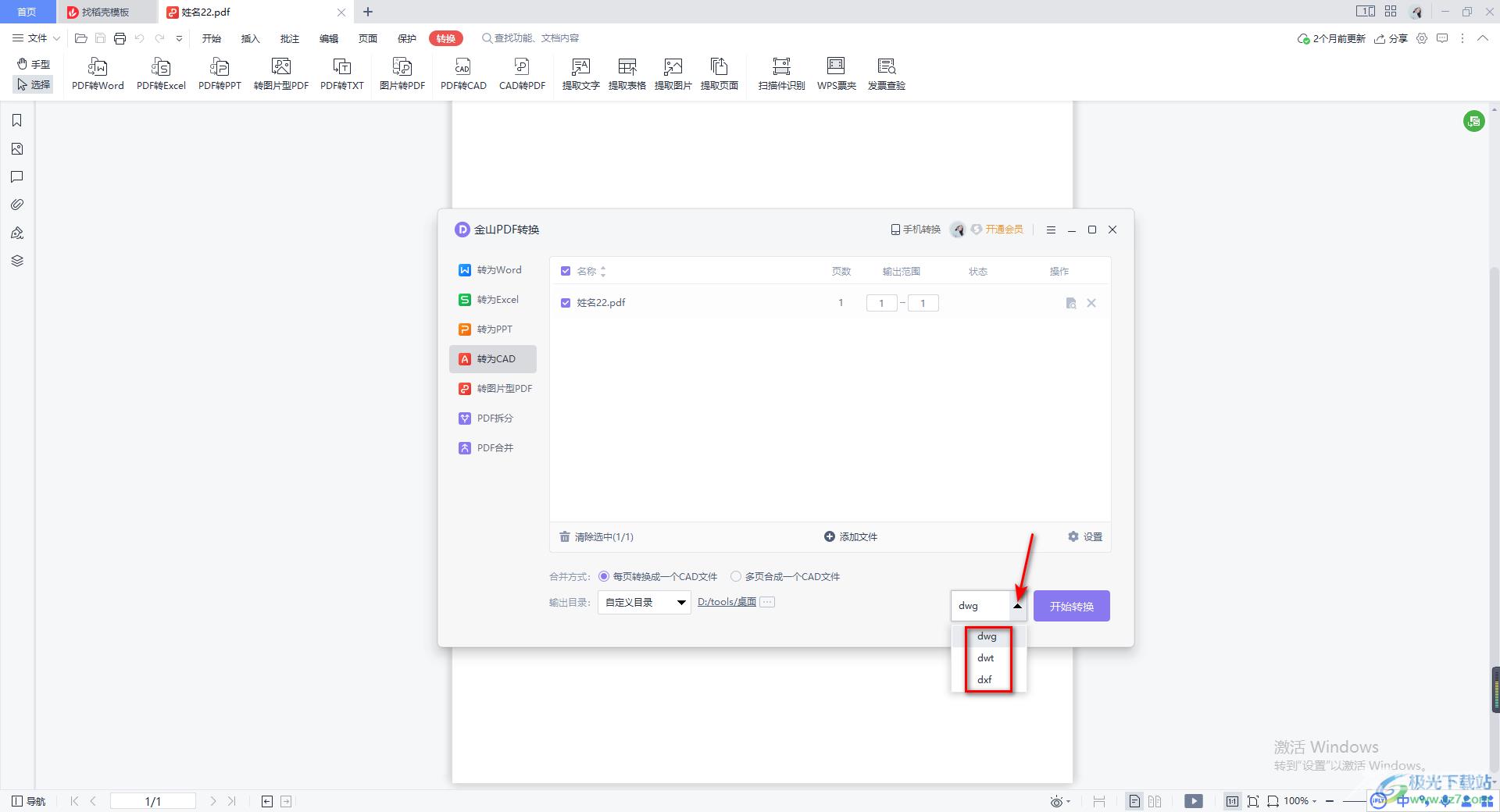
Task: Click 手机转换 in dialog header
Action: (916, 230)
